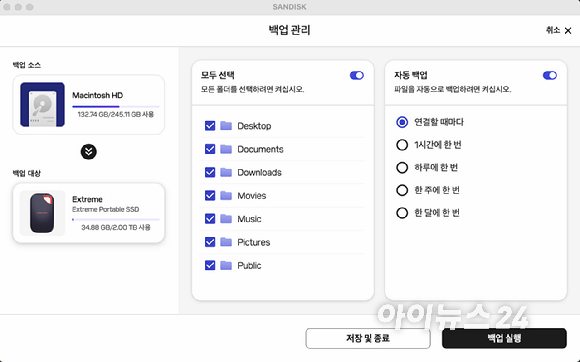This screenshot has width=580, height=362.
Task: Start the backup with 백업 실행 button
Action: click(504, 338)
